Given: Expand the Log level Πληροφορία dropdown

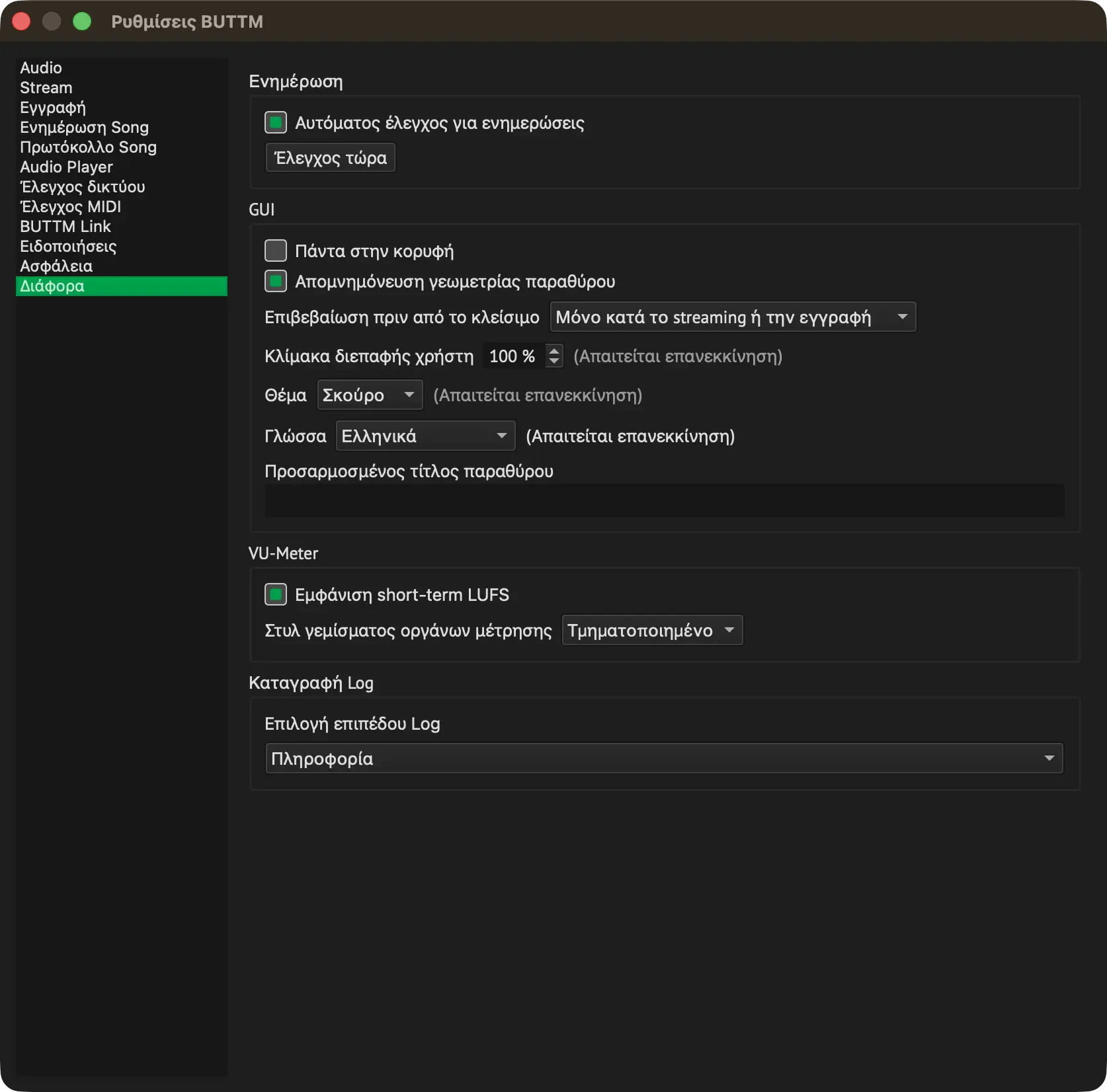Looking at the screenshot, I should coord(665,758).
